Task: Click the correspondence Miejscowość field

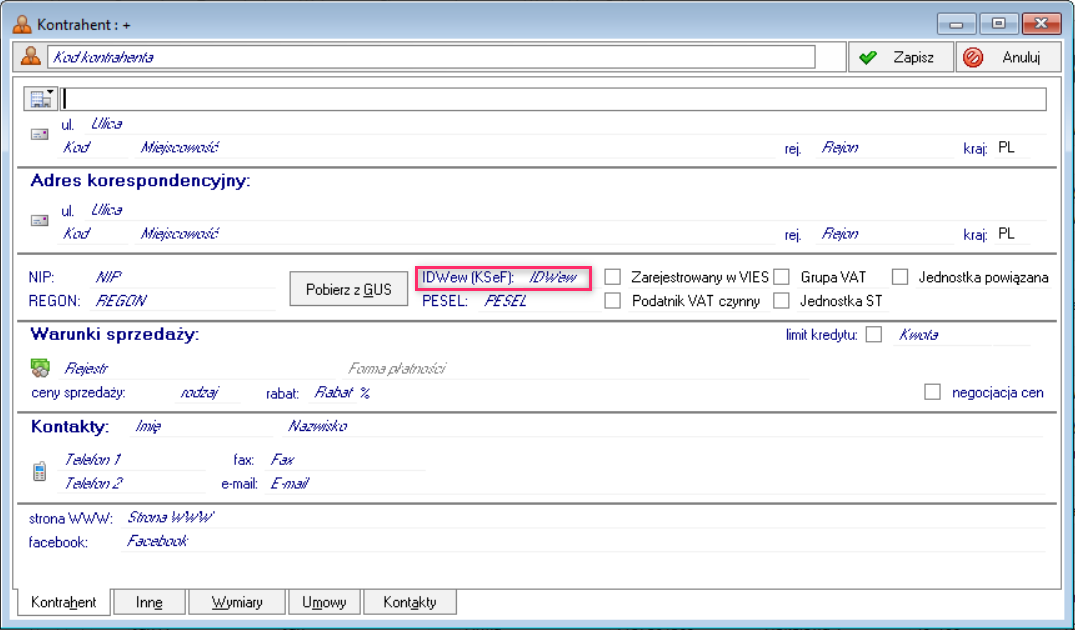Action: (455, 234)
